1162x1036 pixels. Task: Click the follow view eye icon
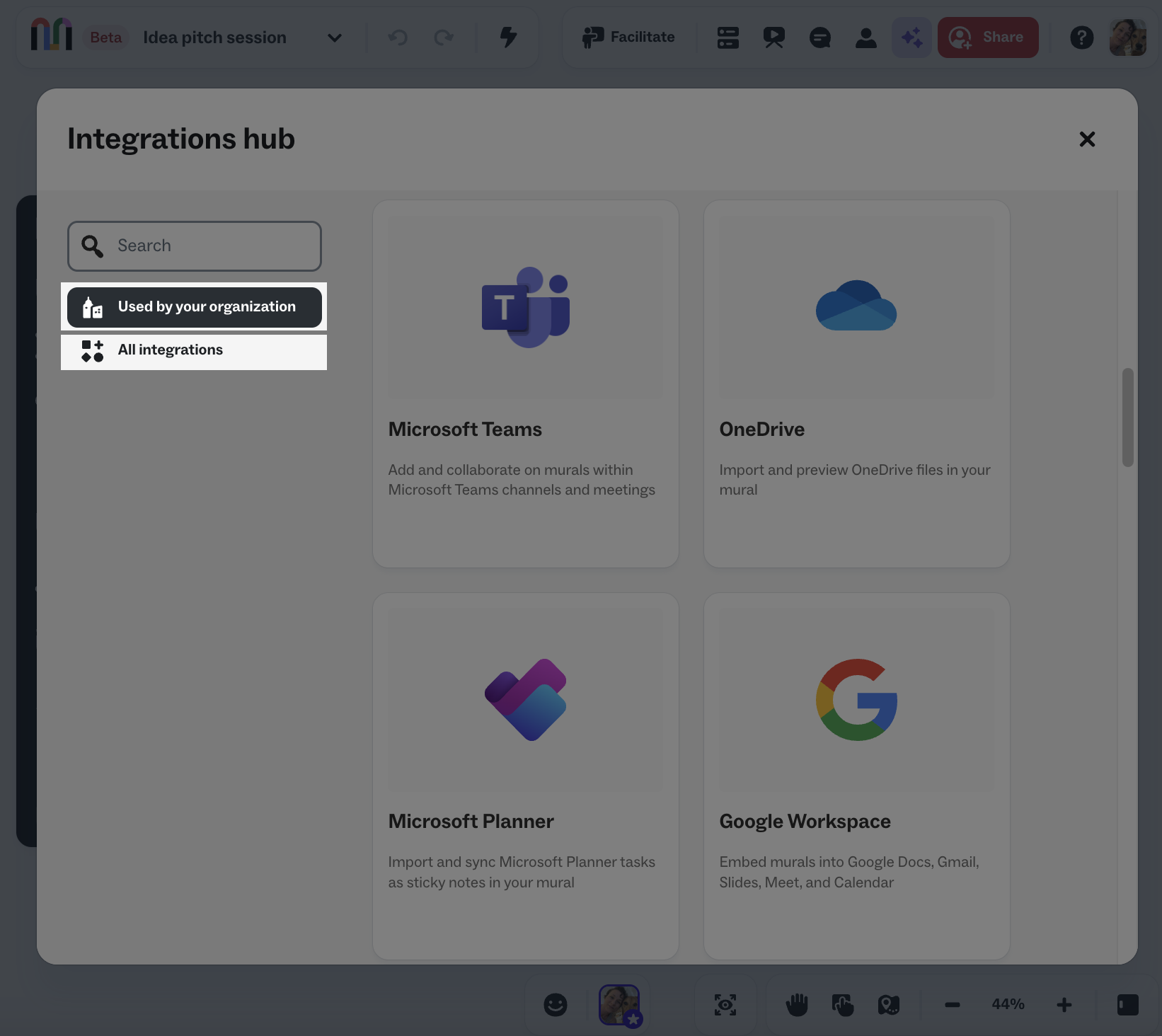(725, 1005)
